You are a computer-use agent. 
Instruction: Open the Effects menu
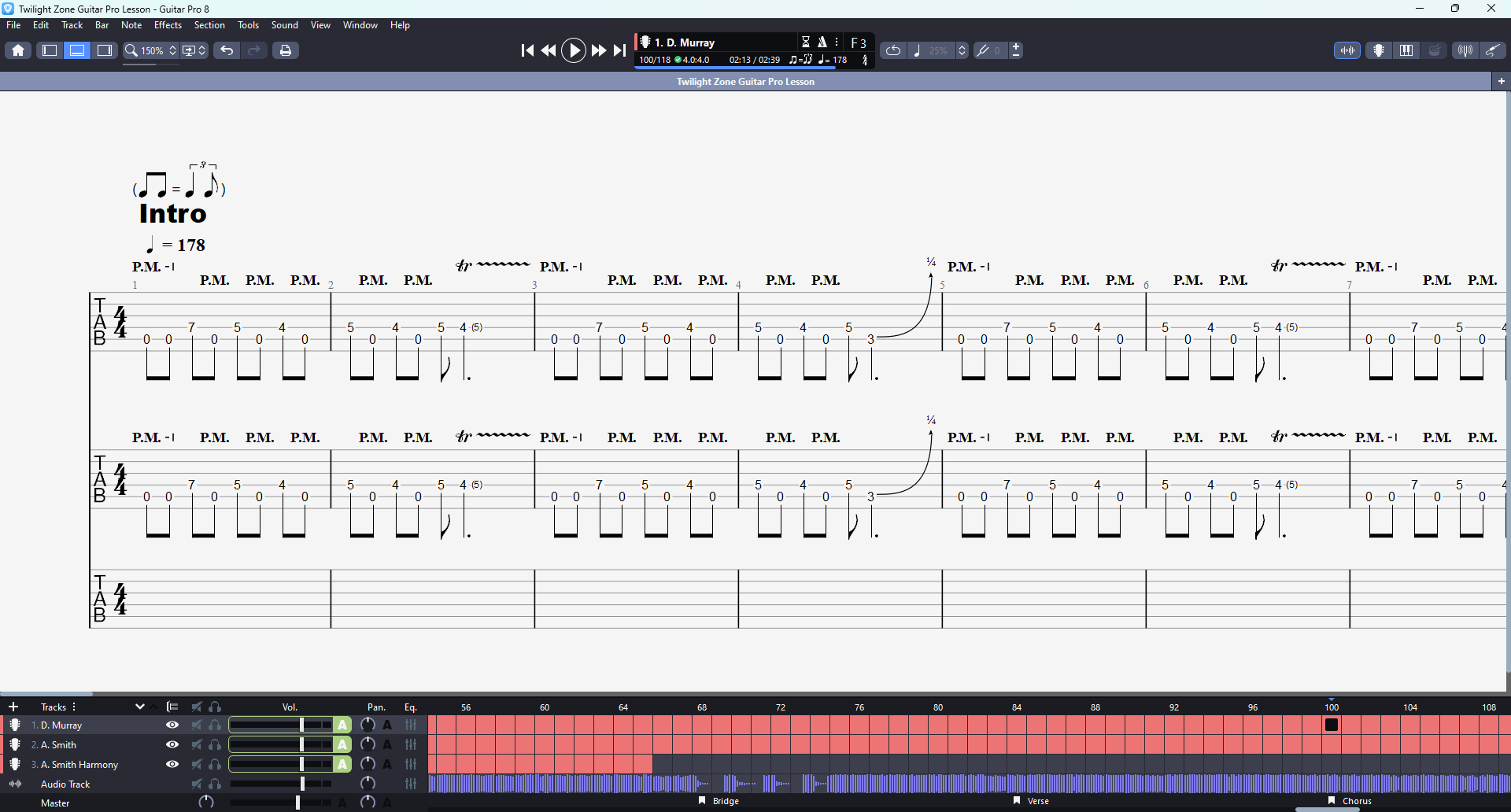point(168,24)
